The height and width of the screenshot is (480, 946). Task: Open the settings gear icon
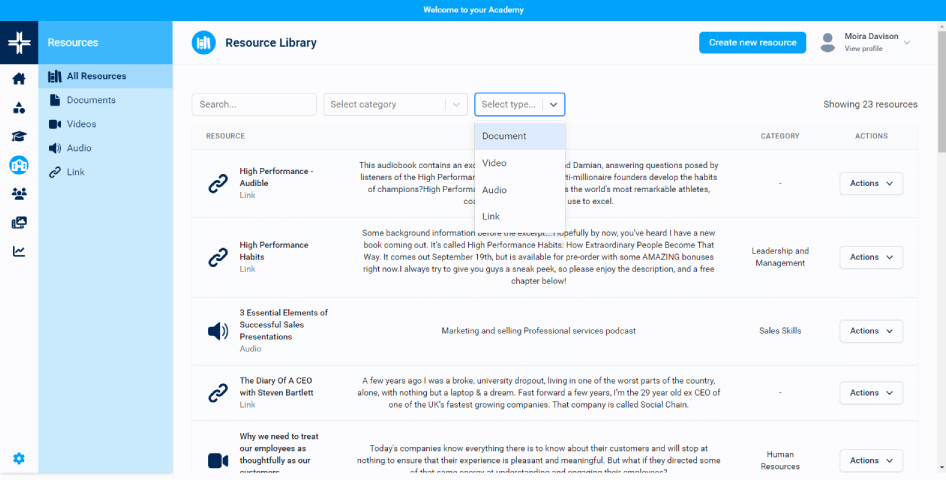coord(18,459)
